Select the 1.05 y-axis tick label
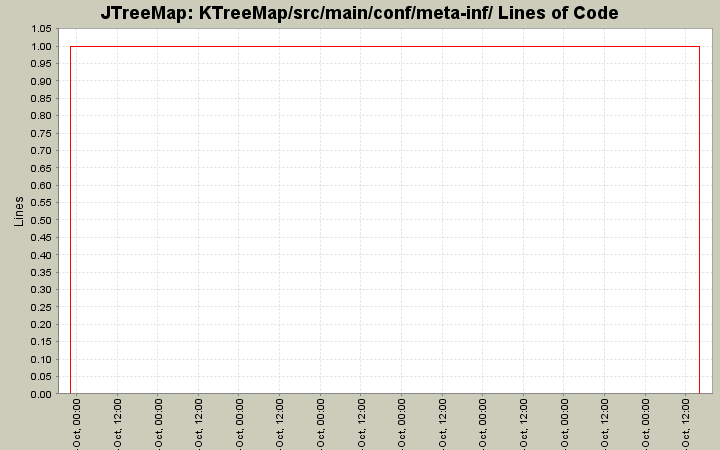Image resolution: width=720 pixels, height=450 pixels. click(x=41, y=29)
